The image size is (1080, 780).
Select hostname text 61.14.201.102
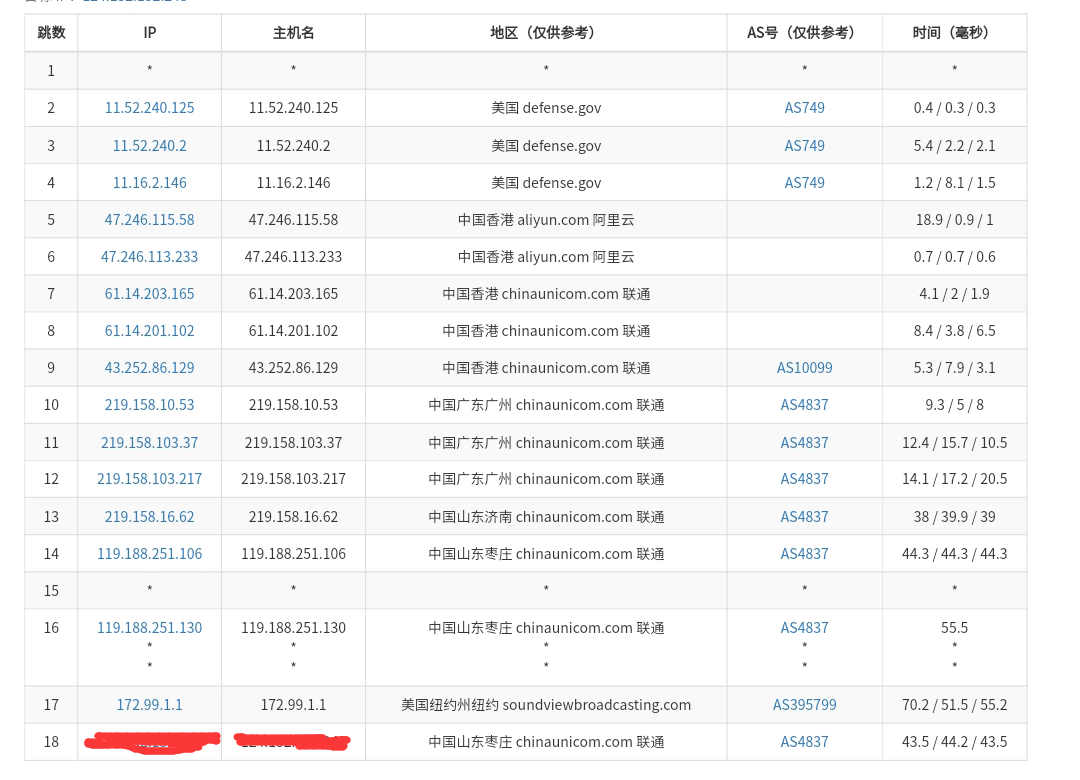293,331
